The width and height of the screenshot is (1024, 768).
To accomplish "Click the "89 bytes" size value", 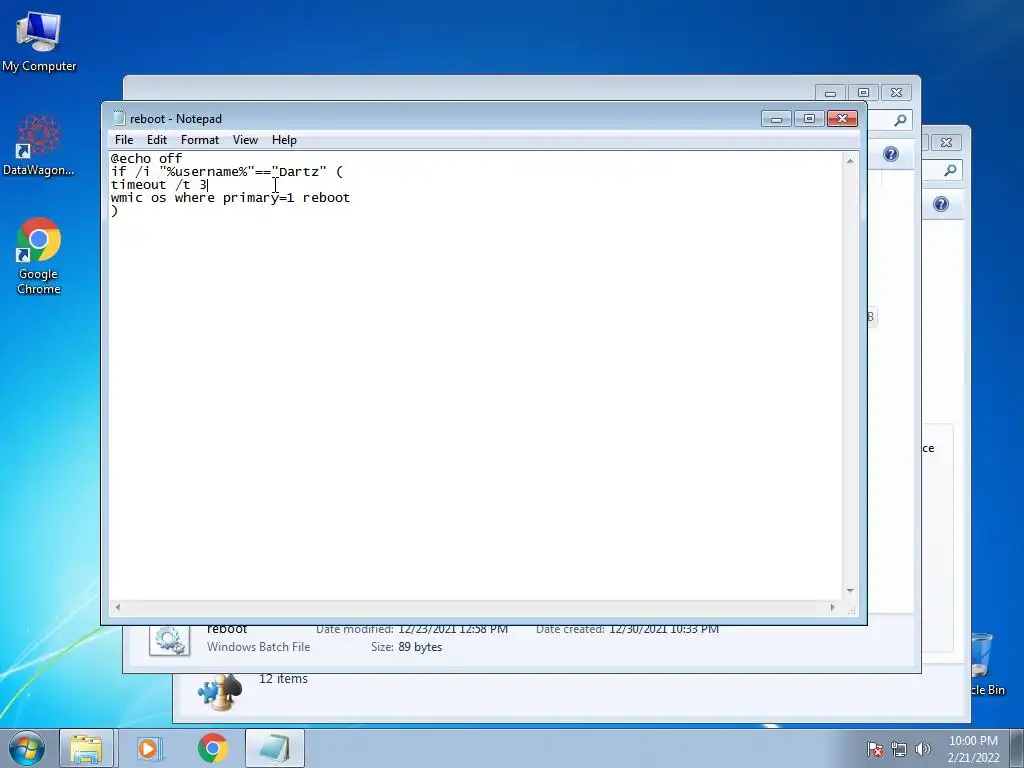I will click(x=420, y=647).
